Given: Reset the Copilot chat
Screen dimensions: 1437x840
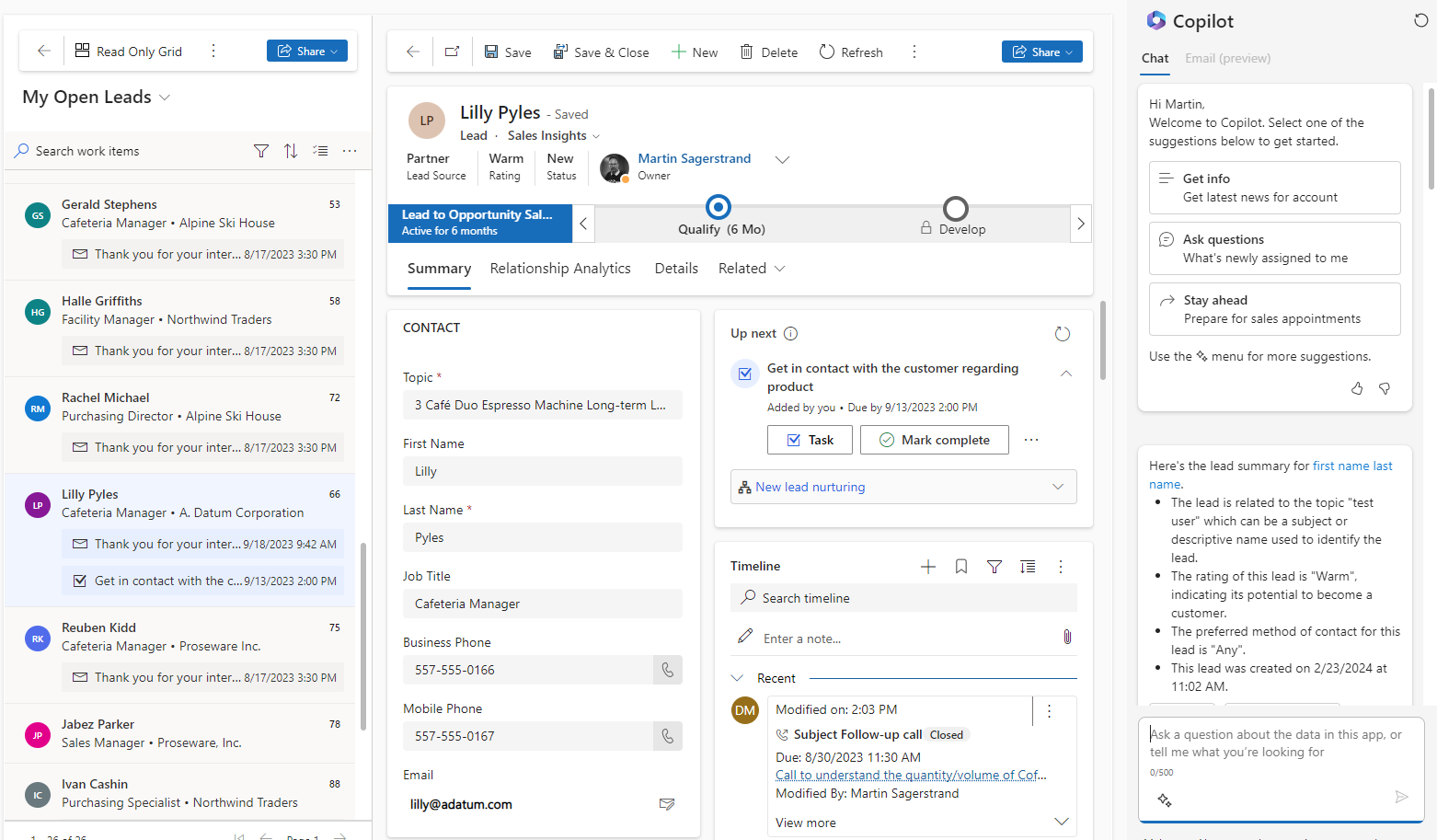Looking at the screenshot, I should click(1420, 20).
